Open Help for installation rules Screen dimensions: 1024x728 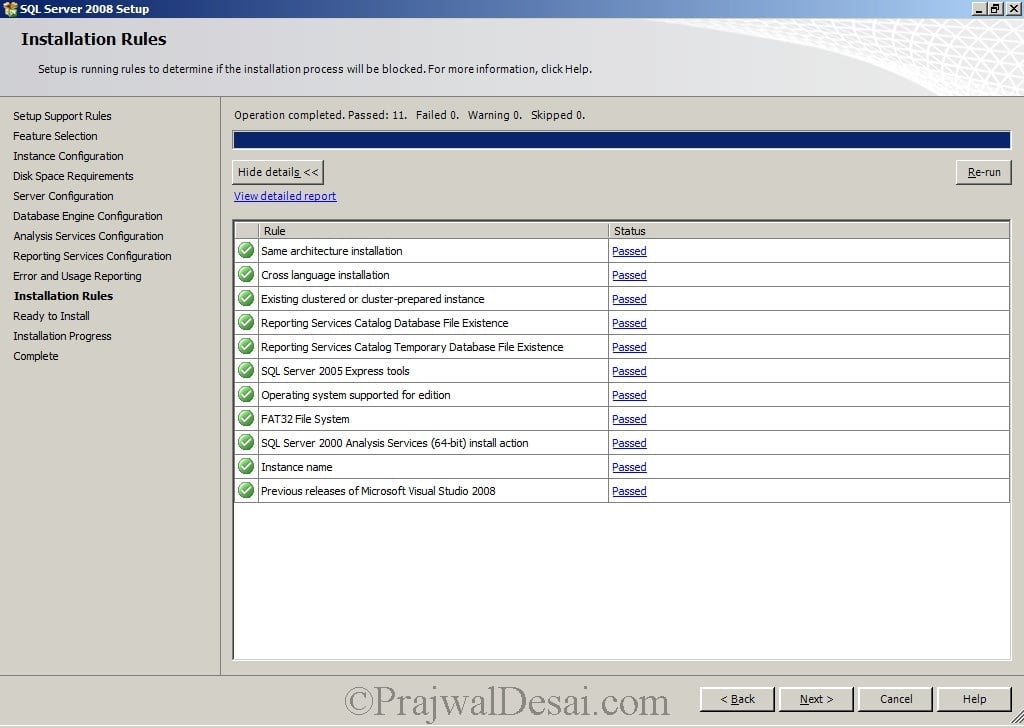tap(974, 699)
